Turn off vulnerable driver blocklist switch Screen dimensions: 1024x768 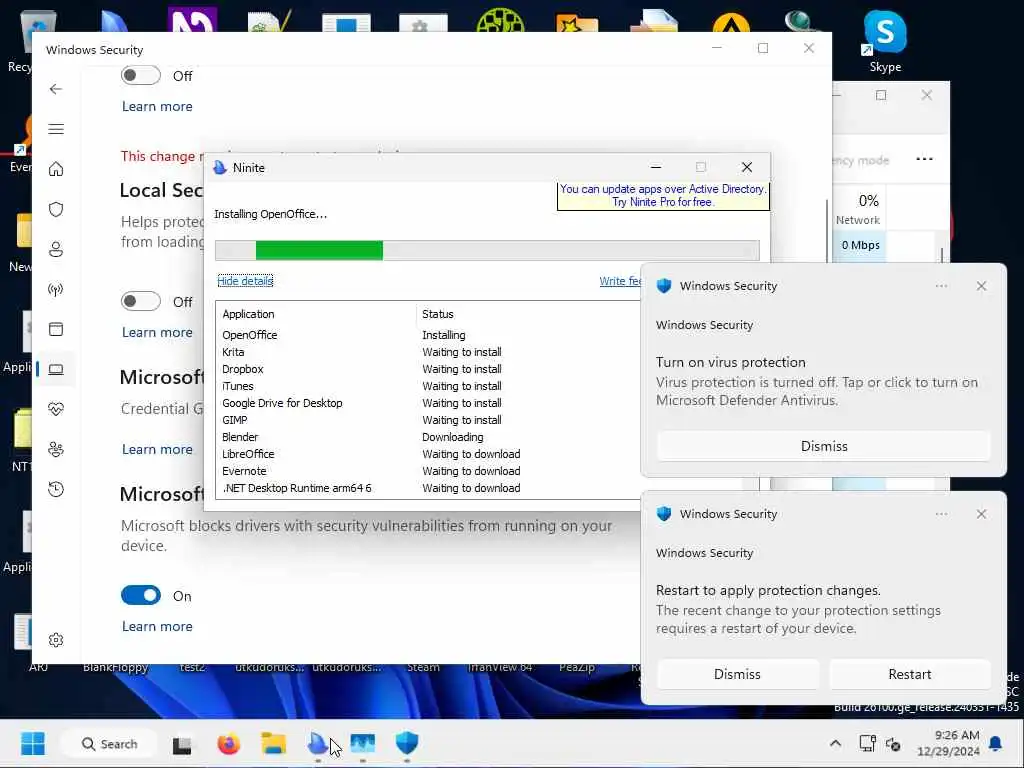tap(140, 596)
